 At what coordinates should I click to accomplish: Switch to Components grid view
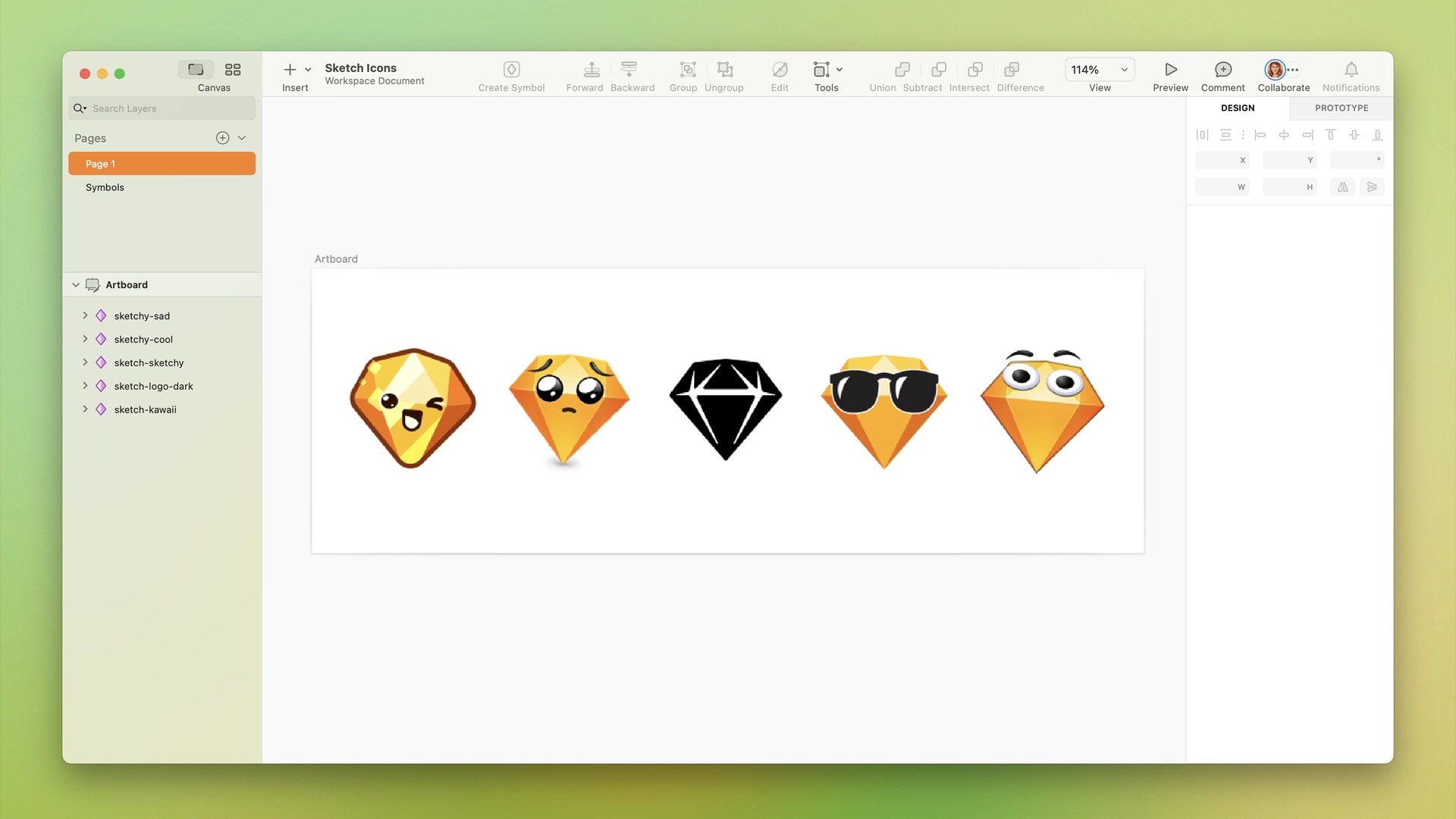[233, 70]
